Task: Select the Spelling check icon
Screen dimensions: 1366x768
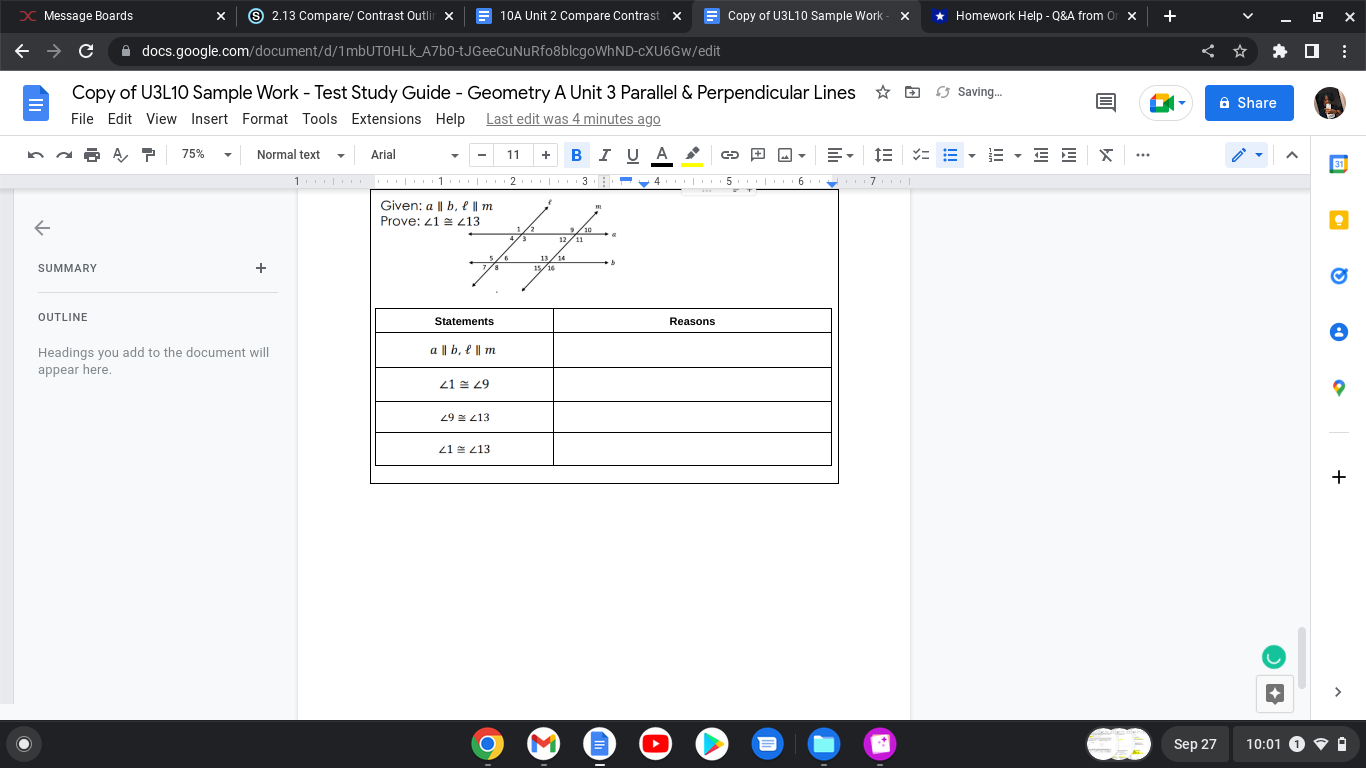Action: pos(120,155)
